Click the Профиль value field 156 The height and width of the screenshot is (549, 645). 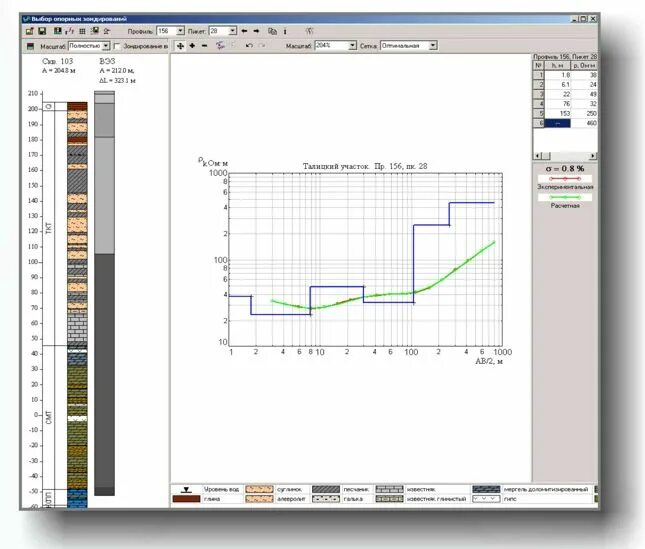(x=167, y=31)
